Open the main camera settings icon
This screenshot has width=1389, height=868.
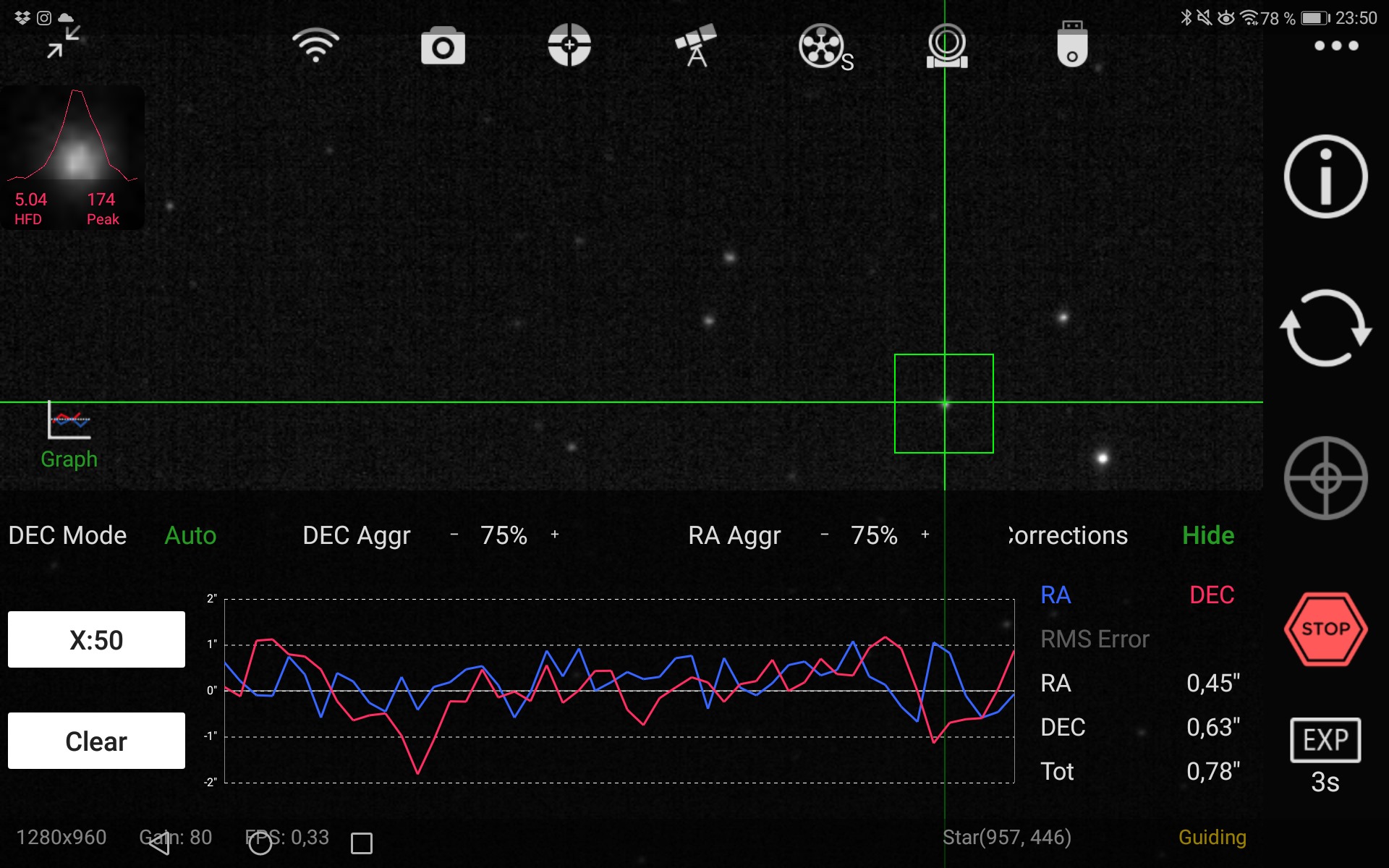(443, 46)
